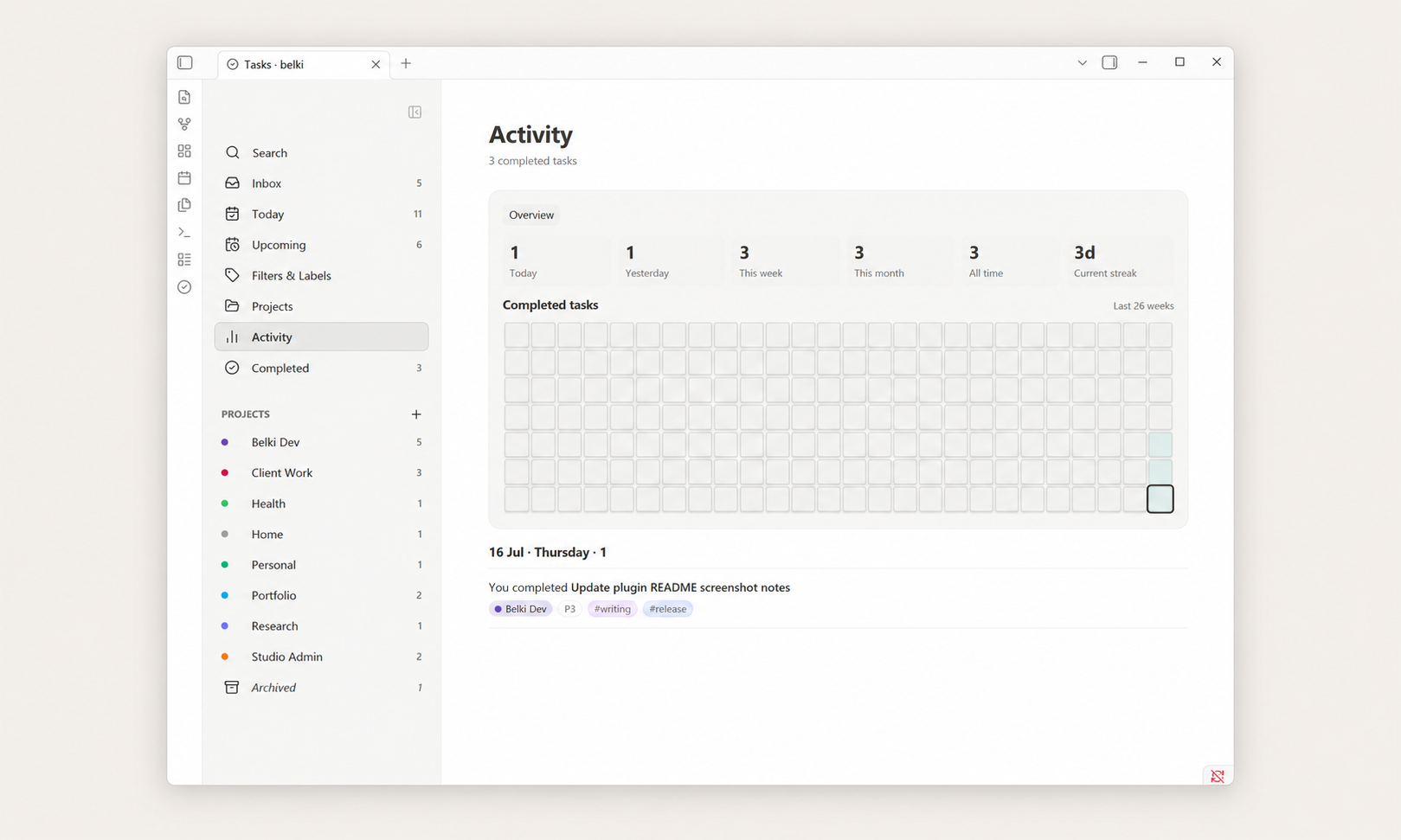
Task: Open the Personal project
Action: [321, 565]
